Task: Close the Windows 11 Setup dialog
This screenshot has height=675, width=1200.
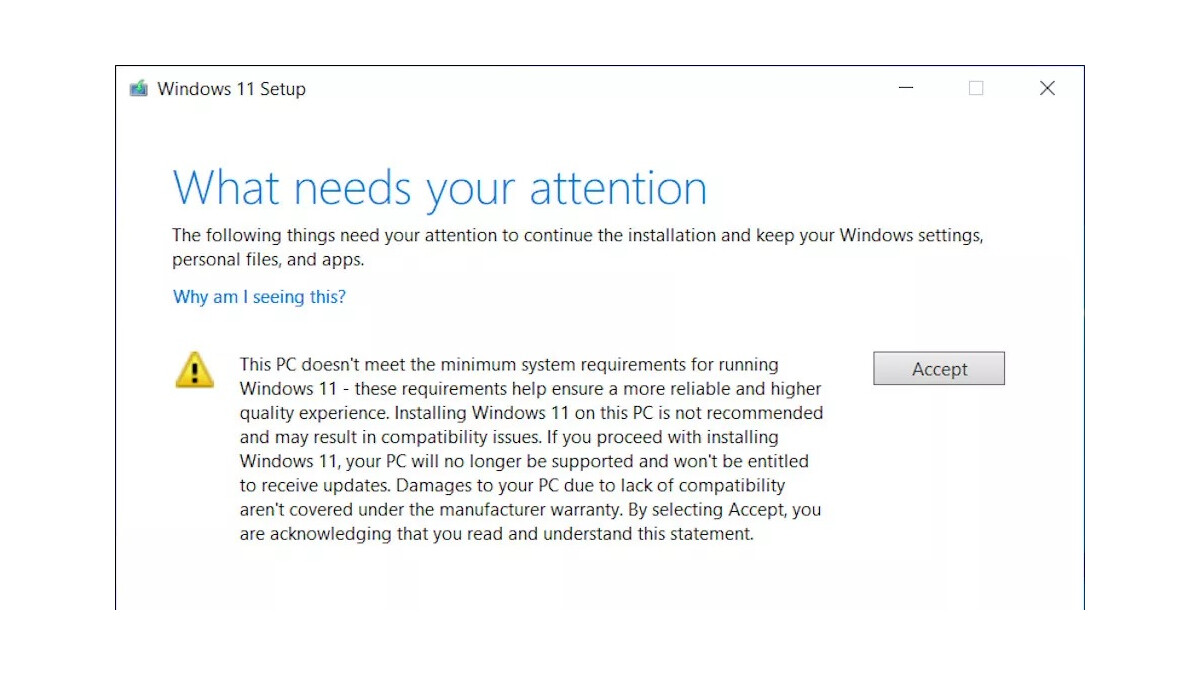Action: click(x=1047, y=88)
